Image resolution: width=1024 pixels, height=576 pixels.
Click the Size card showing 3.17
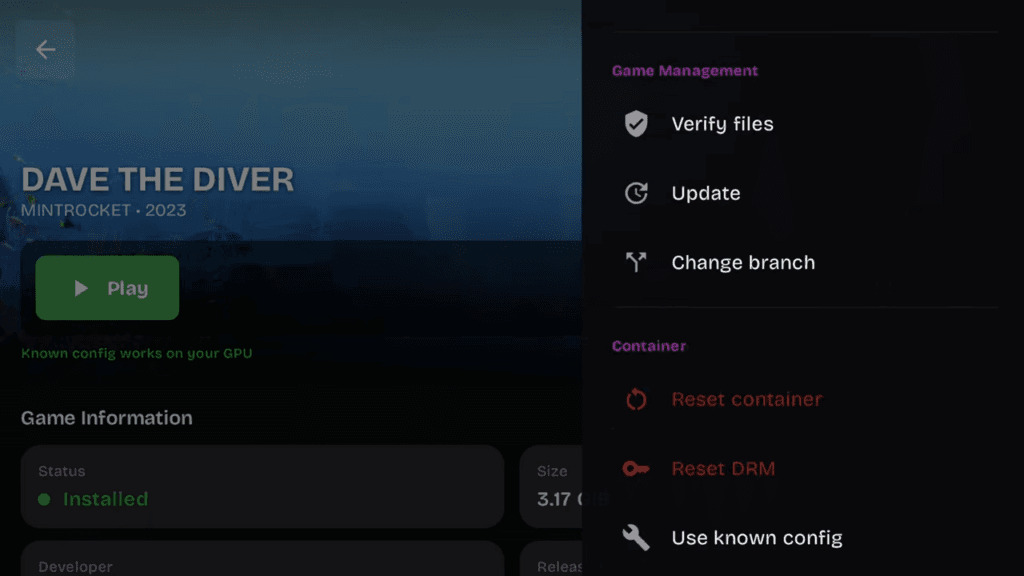coord(551,487)
